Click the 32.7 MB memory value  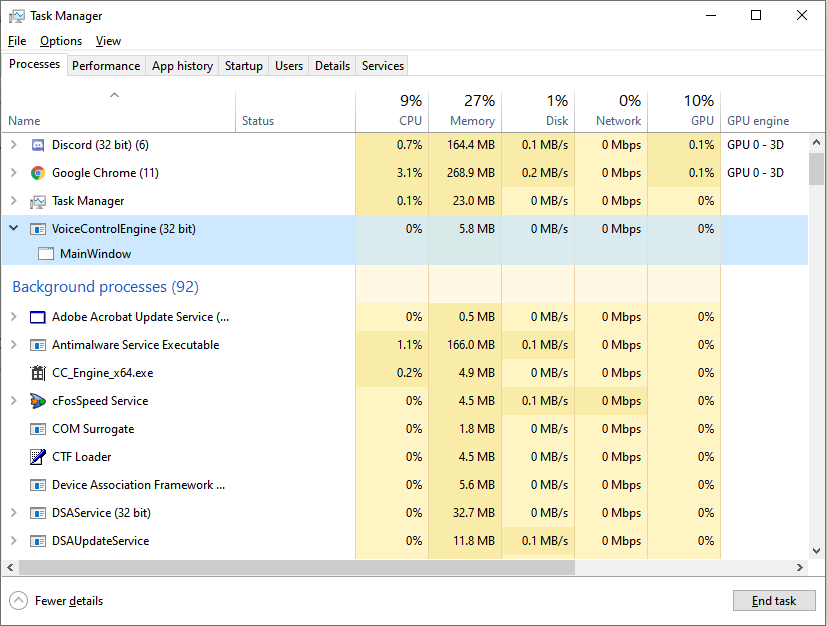(x=474, y=513)
